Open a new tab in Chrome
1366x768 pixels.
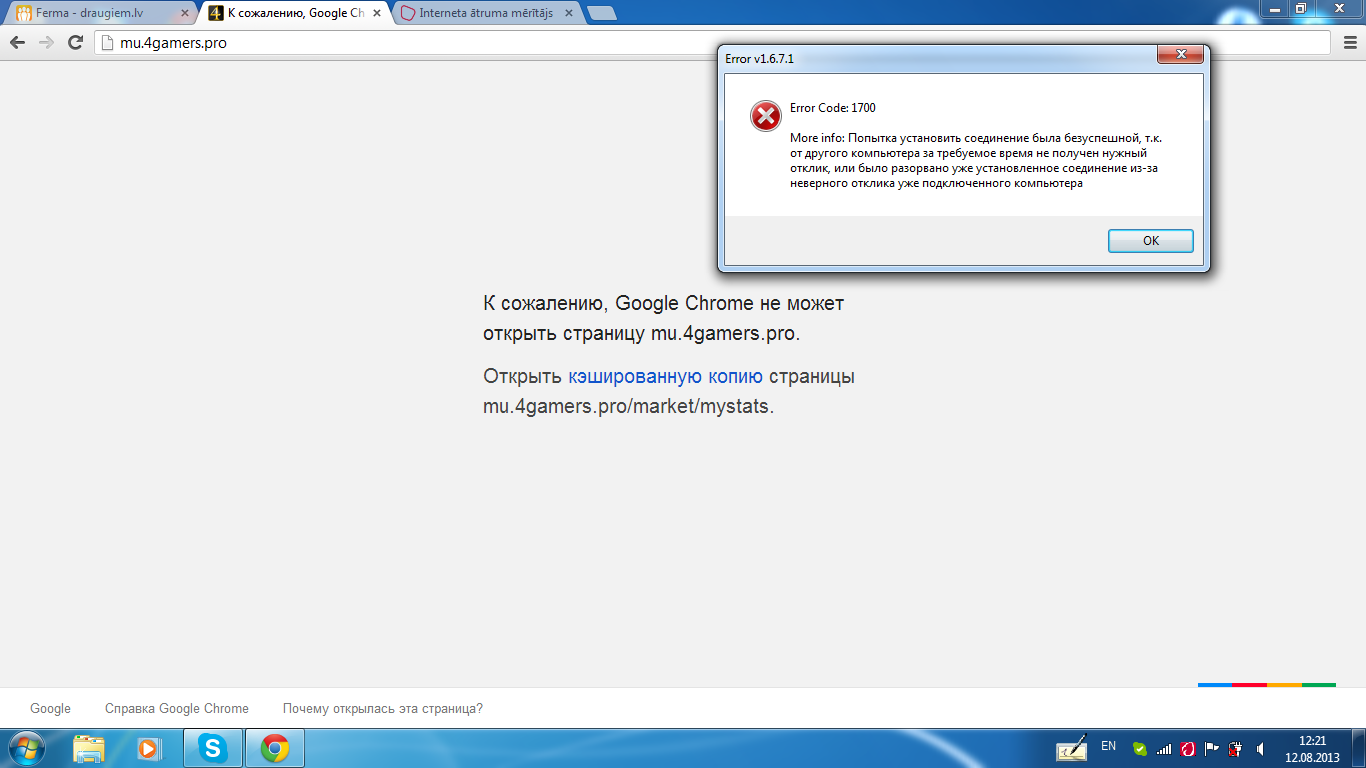pyautogui.click(x=601, y=14)
